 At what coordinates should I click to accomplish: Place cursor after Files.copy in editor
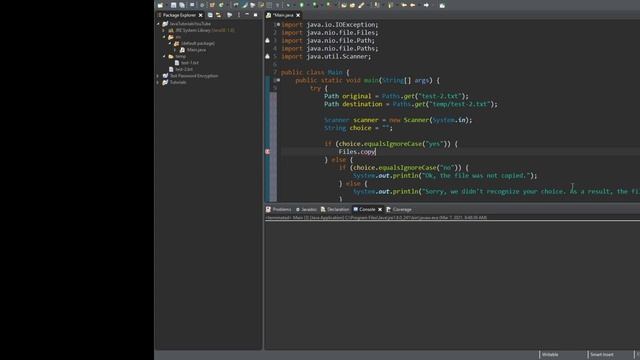pyautogui.click(x=375, y=152)
